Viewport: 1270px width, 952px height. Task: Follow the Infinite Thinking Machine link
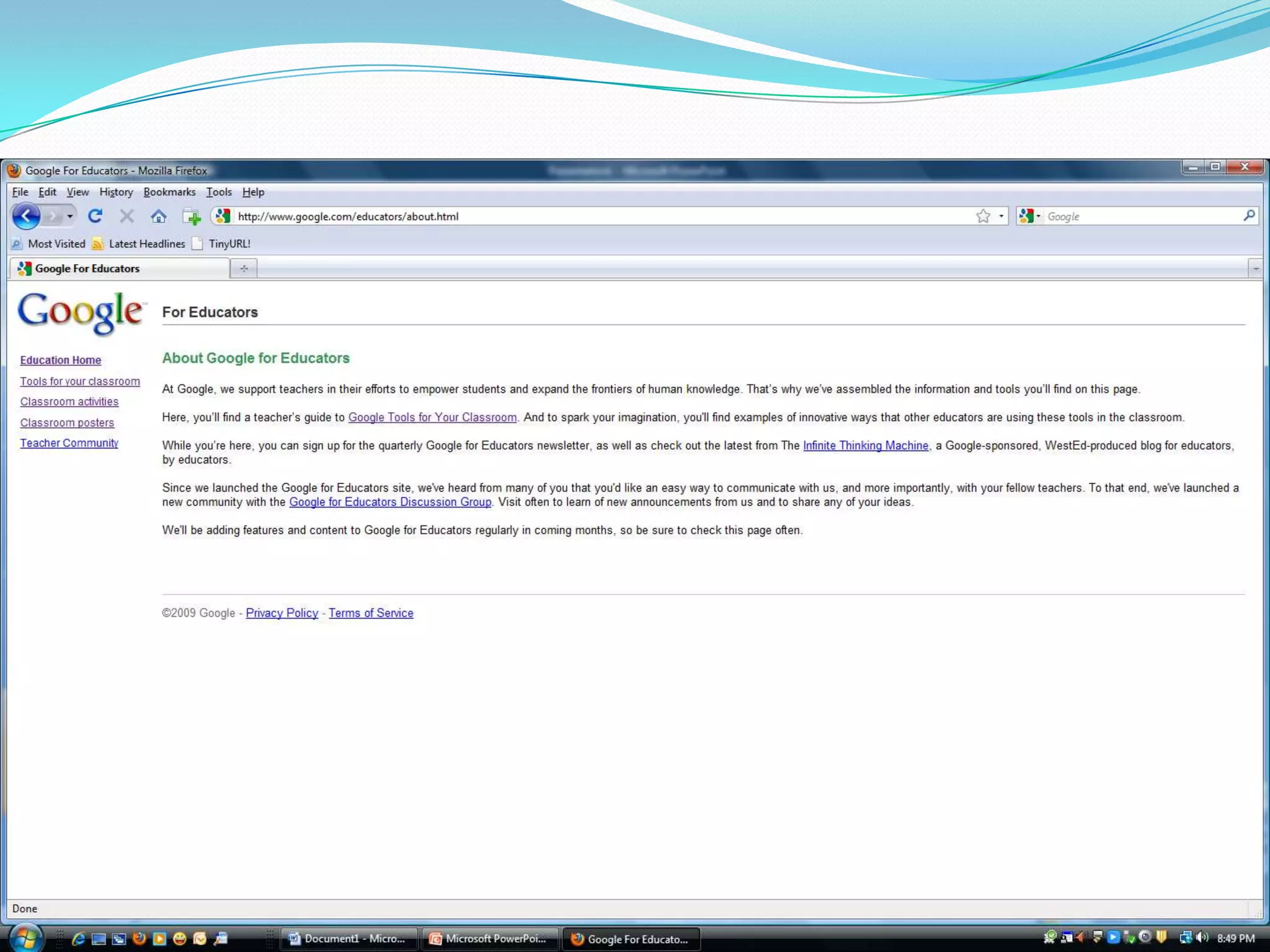pyautogui.click(x=866, y=446)
